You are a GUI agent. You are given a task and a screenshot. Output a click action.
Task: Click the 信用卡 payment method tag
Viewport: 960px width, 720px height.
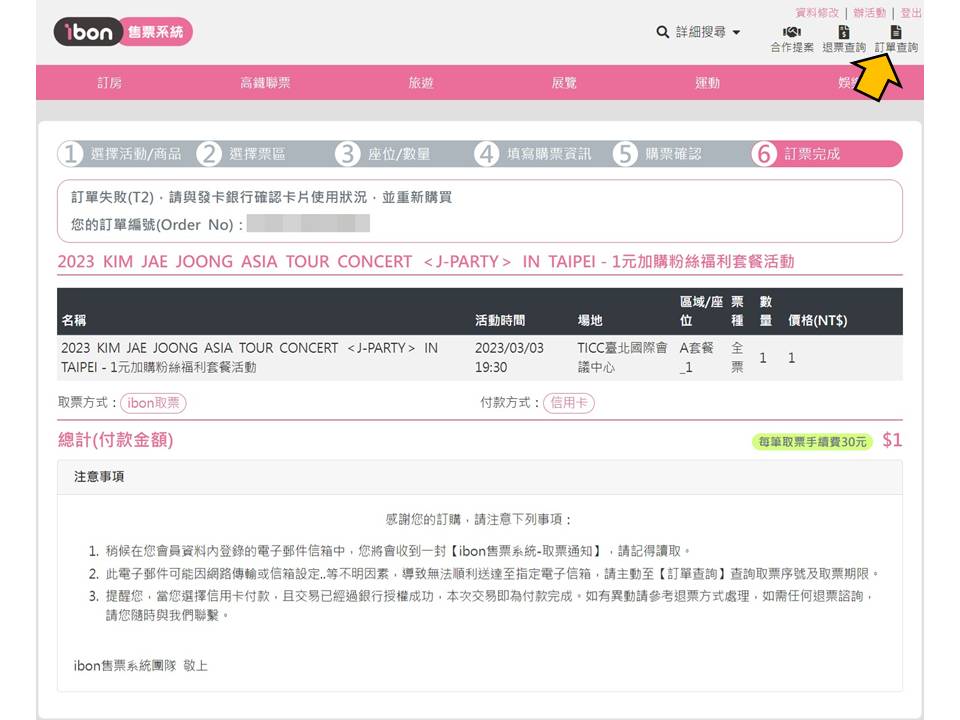[x=569, y=403]
